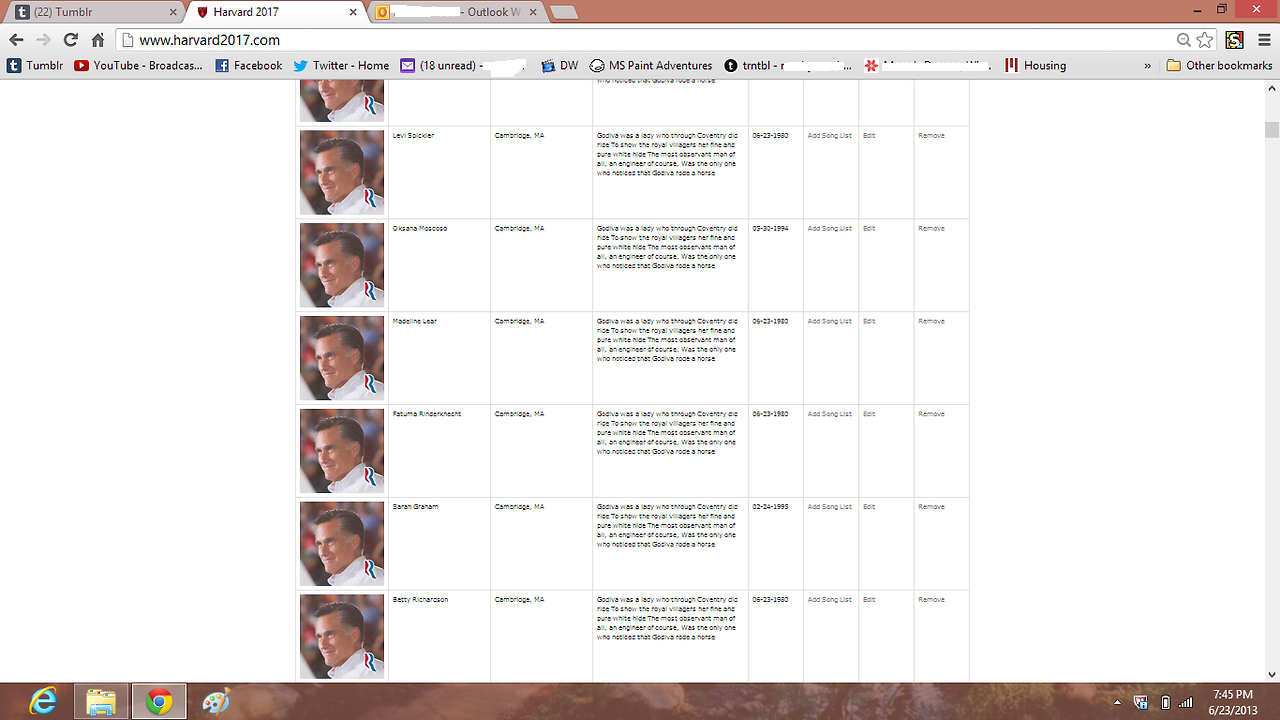Screen dimensions: 1280x720
Task: Open File Explorer from the taskbar
Action: click(100, 702)
